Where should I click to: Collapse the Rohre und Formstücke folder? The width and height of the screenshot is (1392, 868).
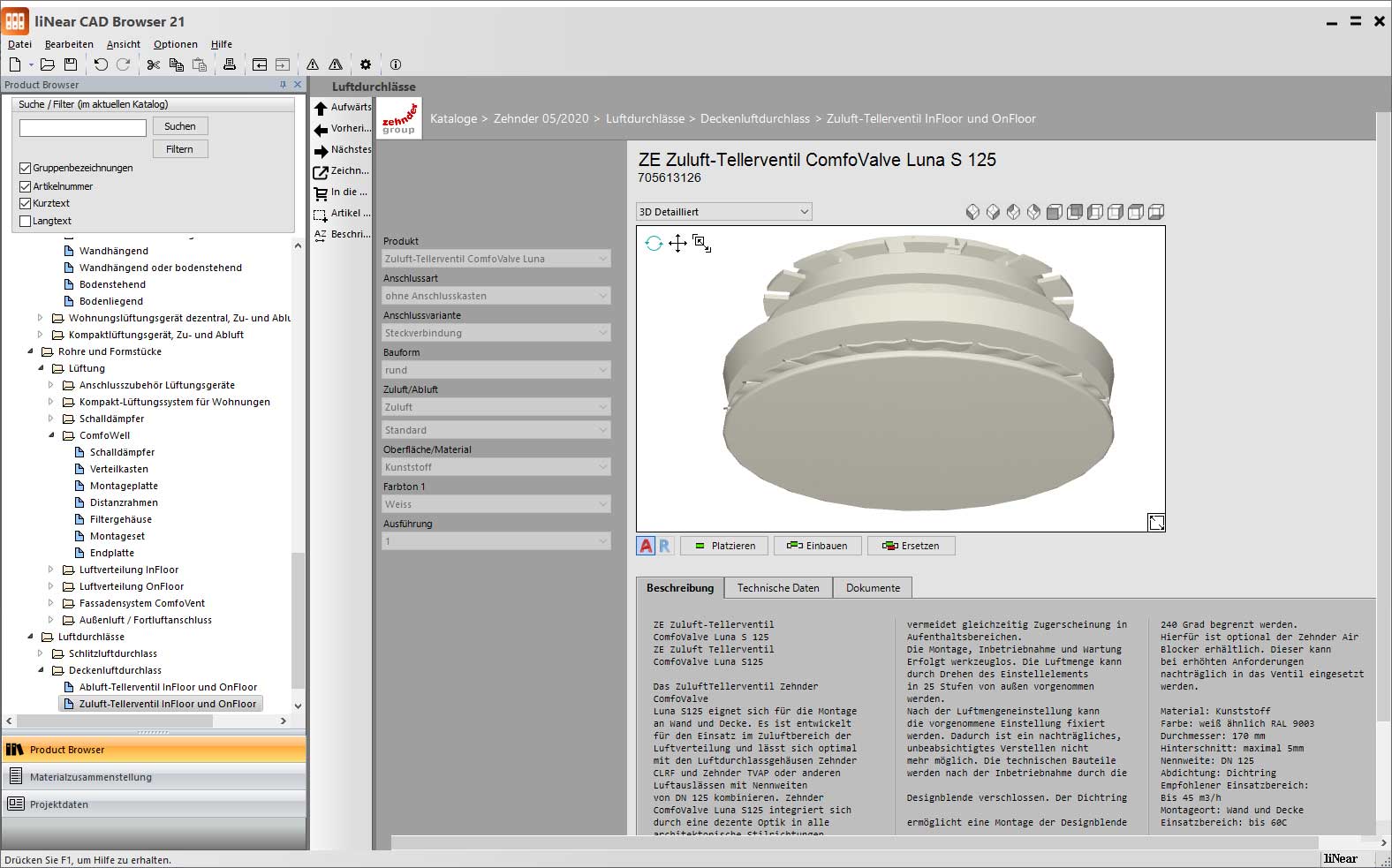click(x=30, y=351)
